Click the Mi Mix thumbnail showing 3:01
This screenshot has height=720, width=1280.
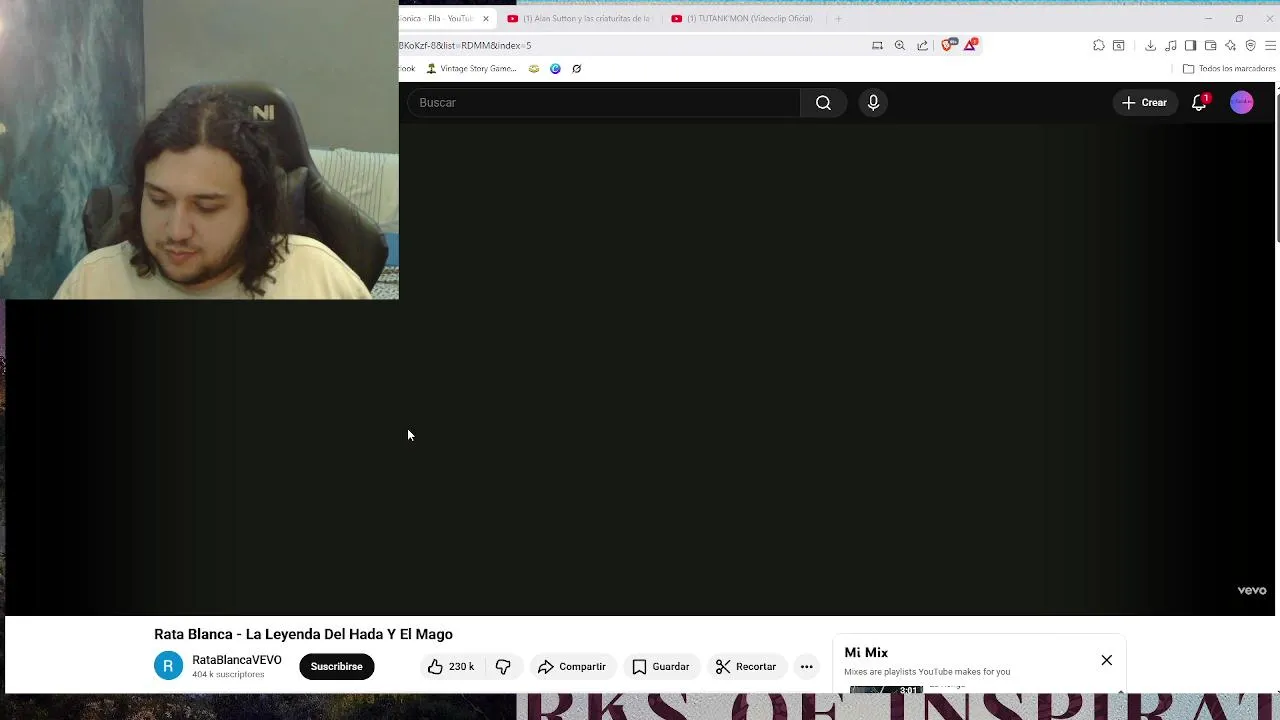(886, 689)
